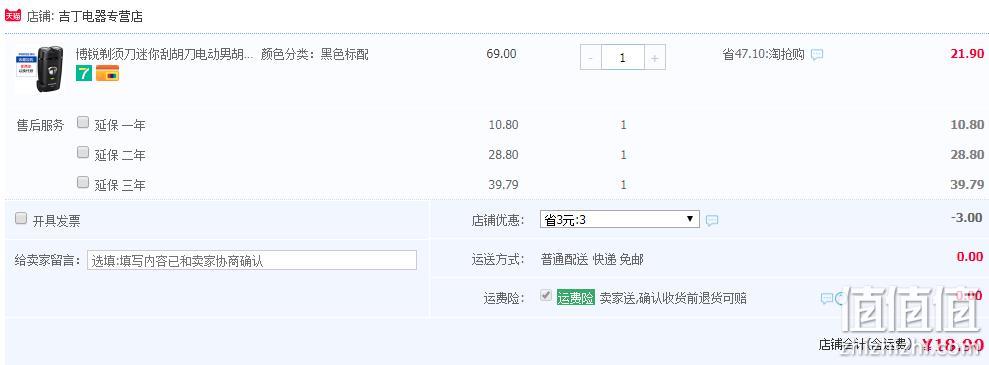This screenshot has width=989, height=365.
Task: Toggle the 运费险 checked checkbox
Action: pyautogui.click(x=546, y=296)
